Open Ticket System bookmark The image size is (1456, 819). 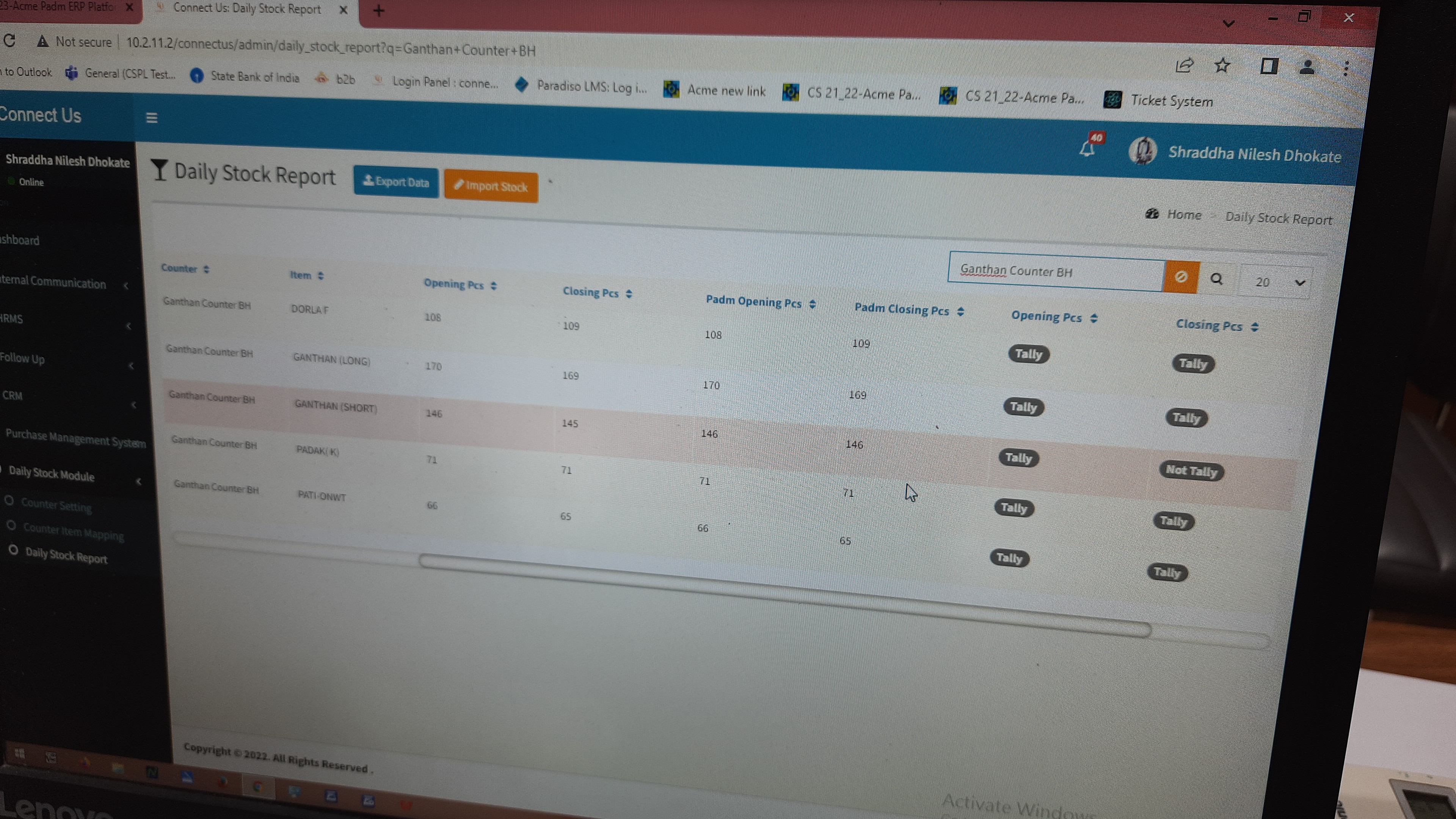click(1159, 100)
